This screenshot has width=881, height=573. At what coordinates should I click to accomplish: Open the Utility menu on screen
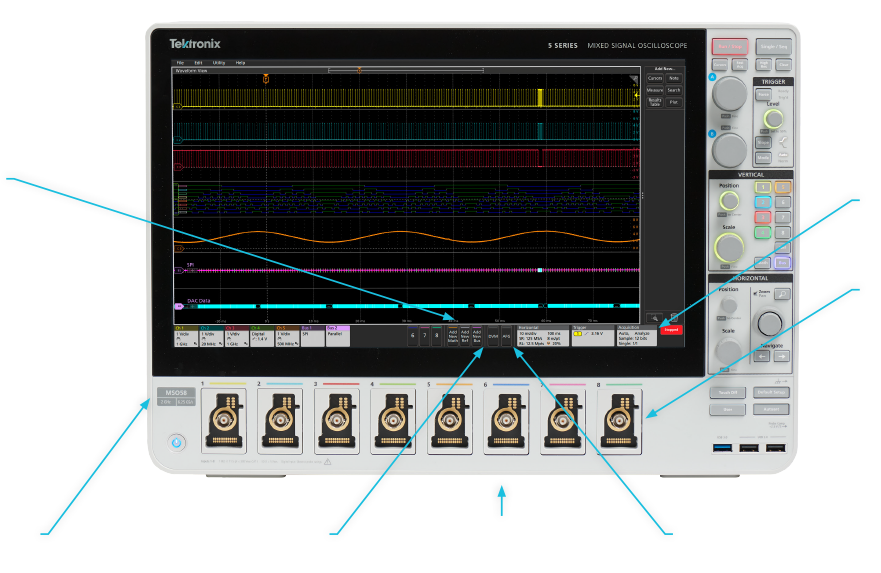coord(219,62)
